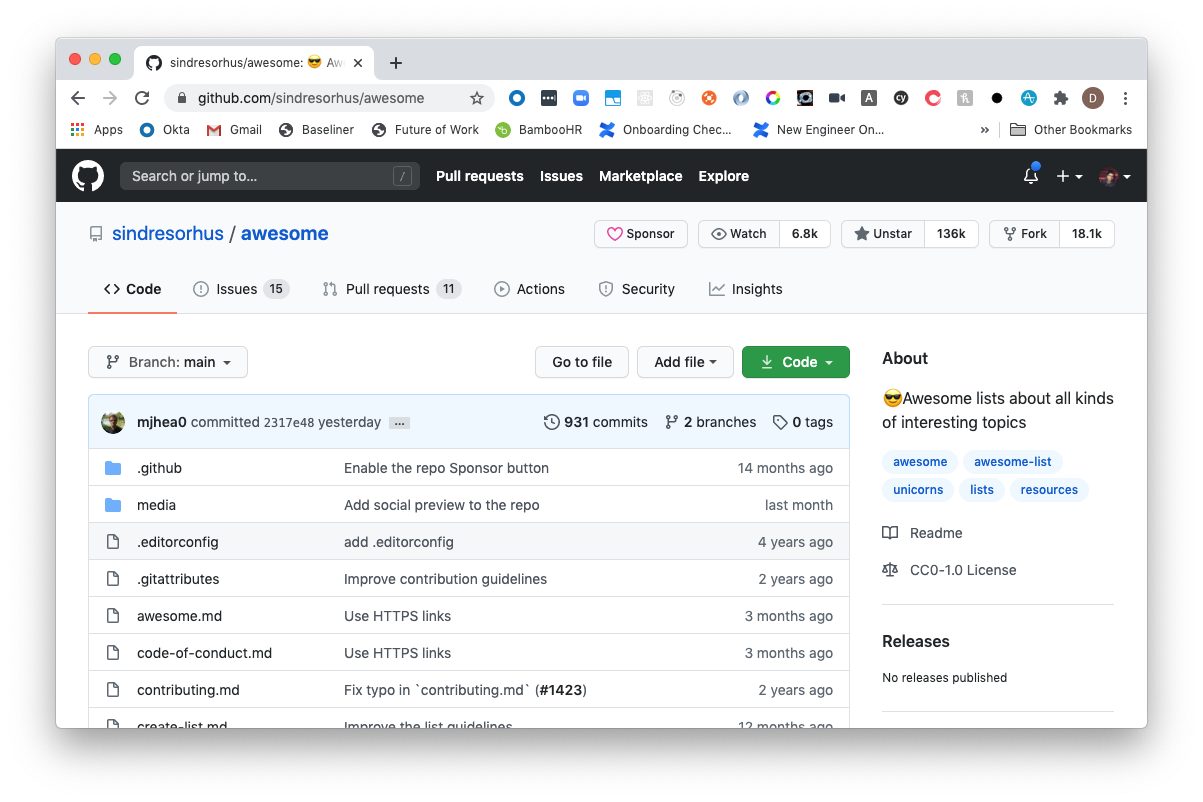The image size is (1203, 802).
Task: Open the Insights tab
Action: (x=746, y=289)
